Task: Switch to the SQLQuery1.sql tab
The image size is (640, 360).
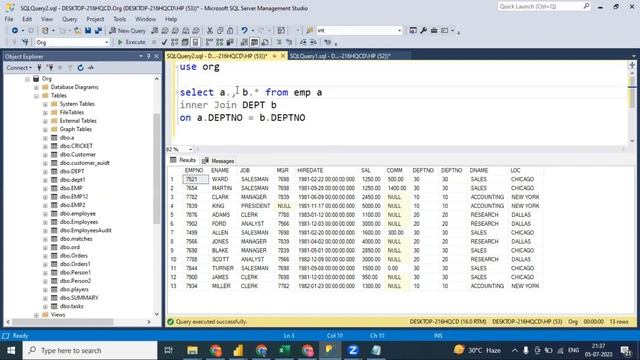Action: [x=340, y=56]
